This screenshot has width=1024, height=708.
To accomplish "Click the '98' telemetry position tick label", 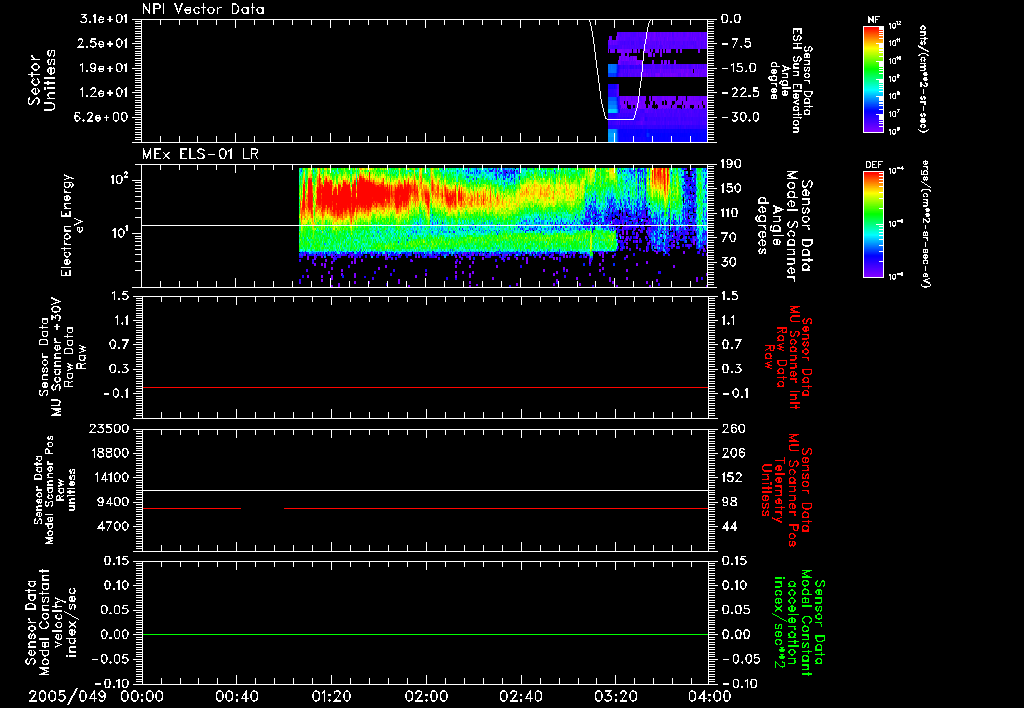I will click(x=729, y=502).
